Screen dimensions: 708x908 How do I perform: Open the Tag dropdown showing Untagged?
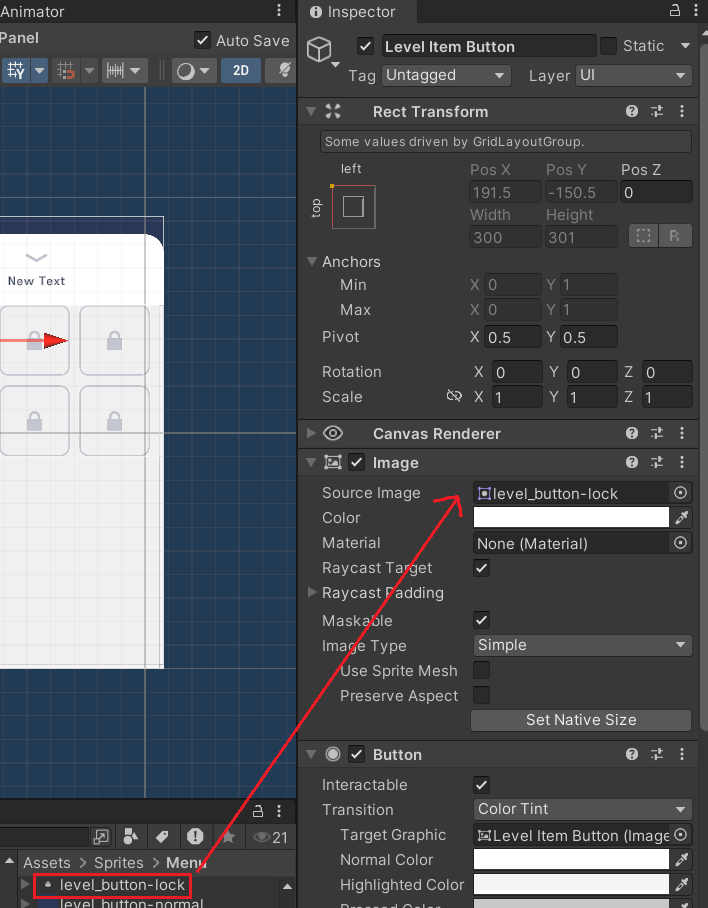pyautogui.click(x=446, y=75)
